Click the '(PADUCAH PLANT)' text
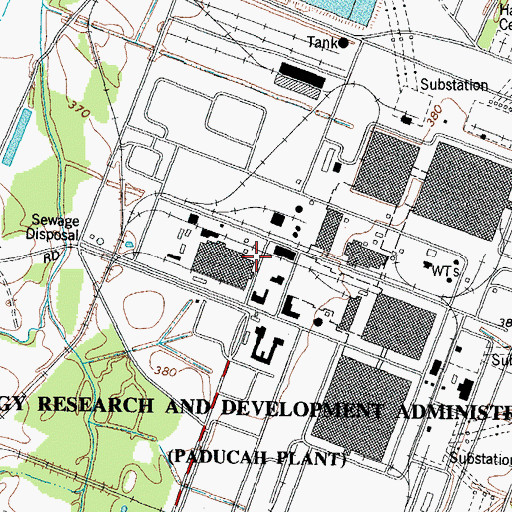This screenshot has width=512, height=512. 257,458
